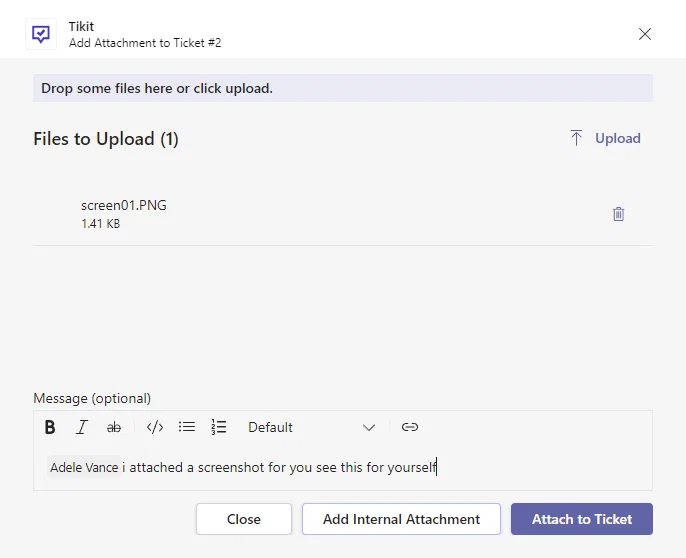The image size is (686, 558).
Task: Toggle bold formatting in message editor
Action: [50, 427]
